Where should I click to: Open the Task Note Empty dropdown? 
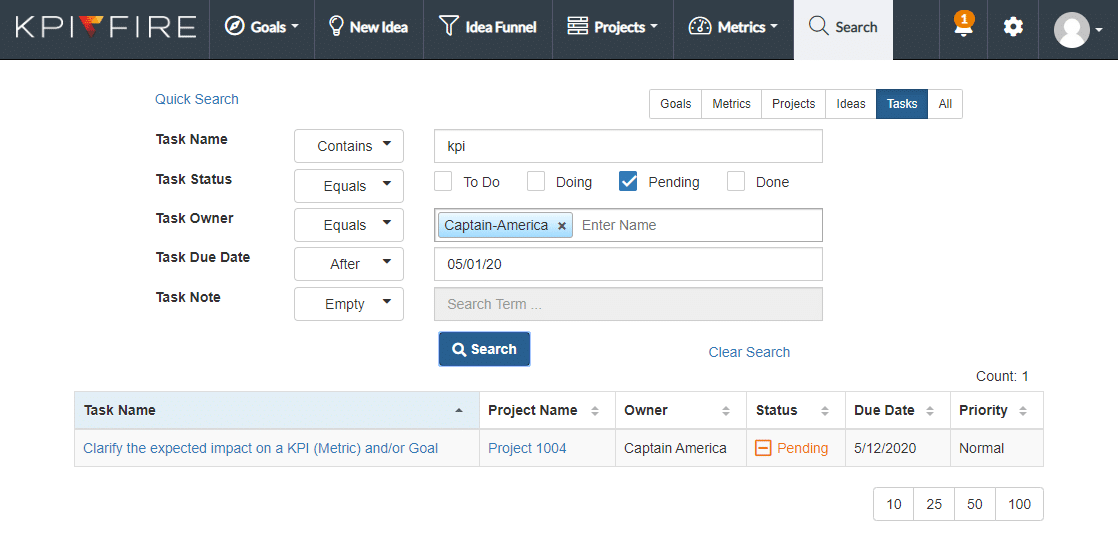[x=349, y=304]
